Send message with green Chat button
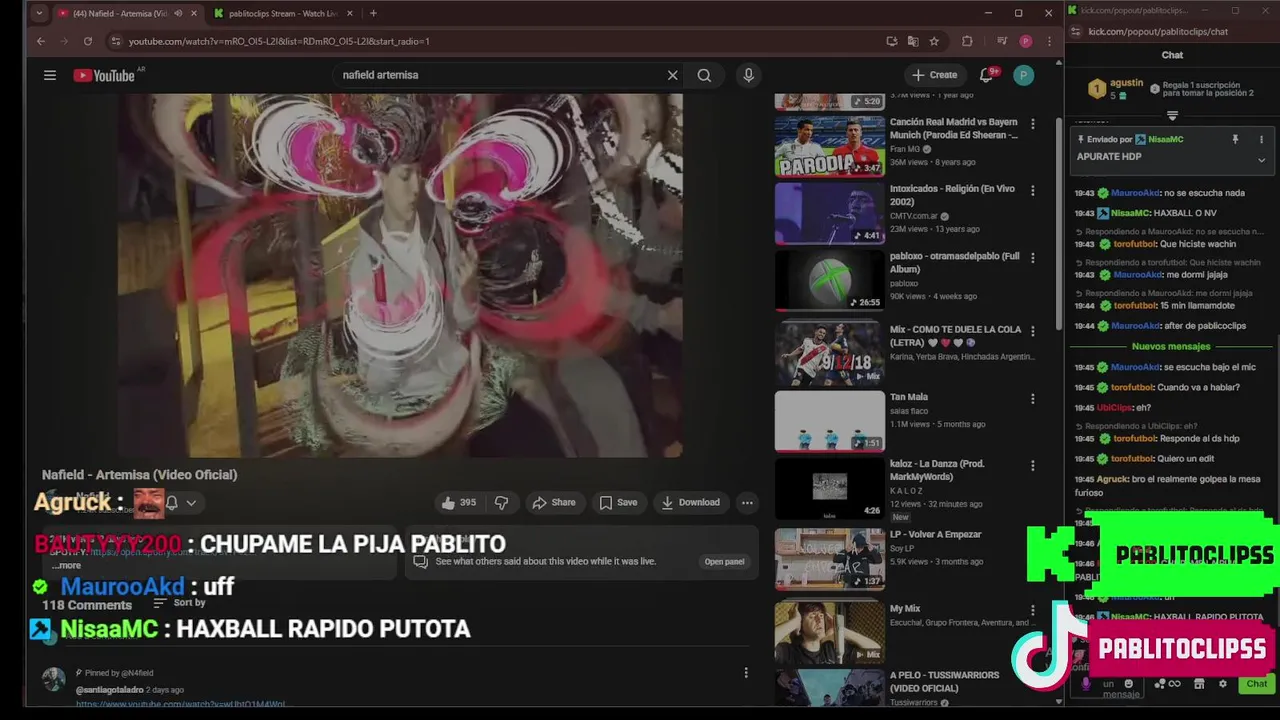Viewport: 1280px width, 720px height. pyautogui.click(x=1256, y=684)
